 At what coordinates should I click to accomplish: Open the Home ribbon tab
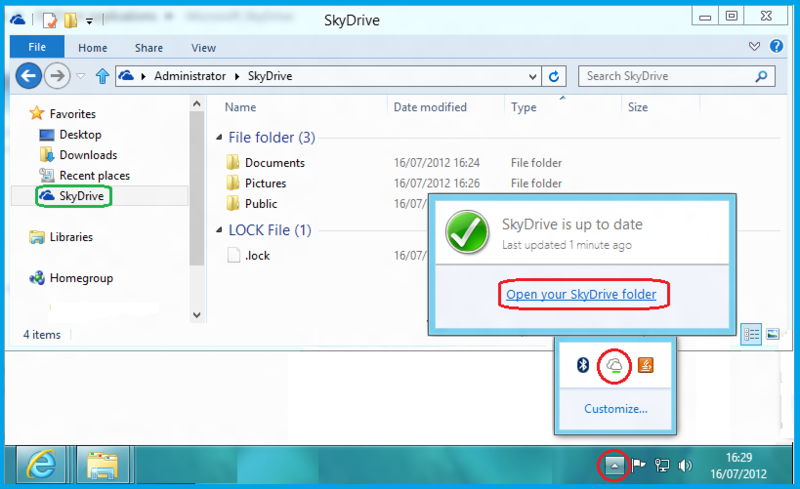(x=92, y=48)
